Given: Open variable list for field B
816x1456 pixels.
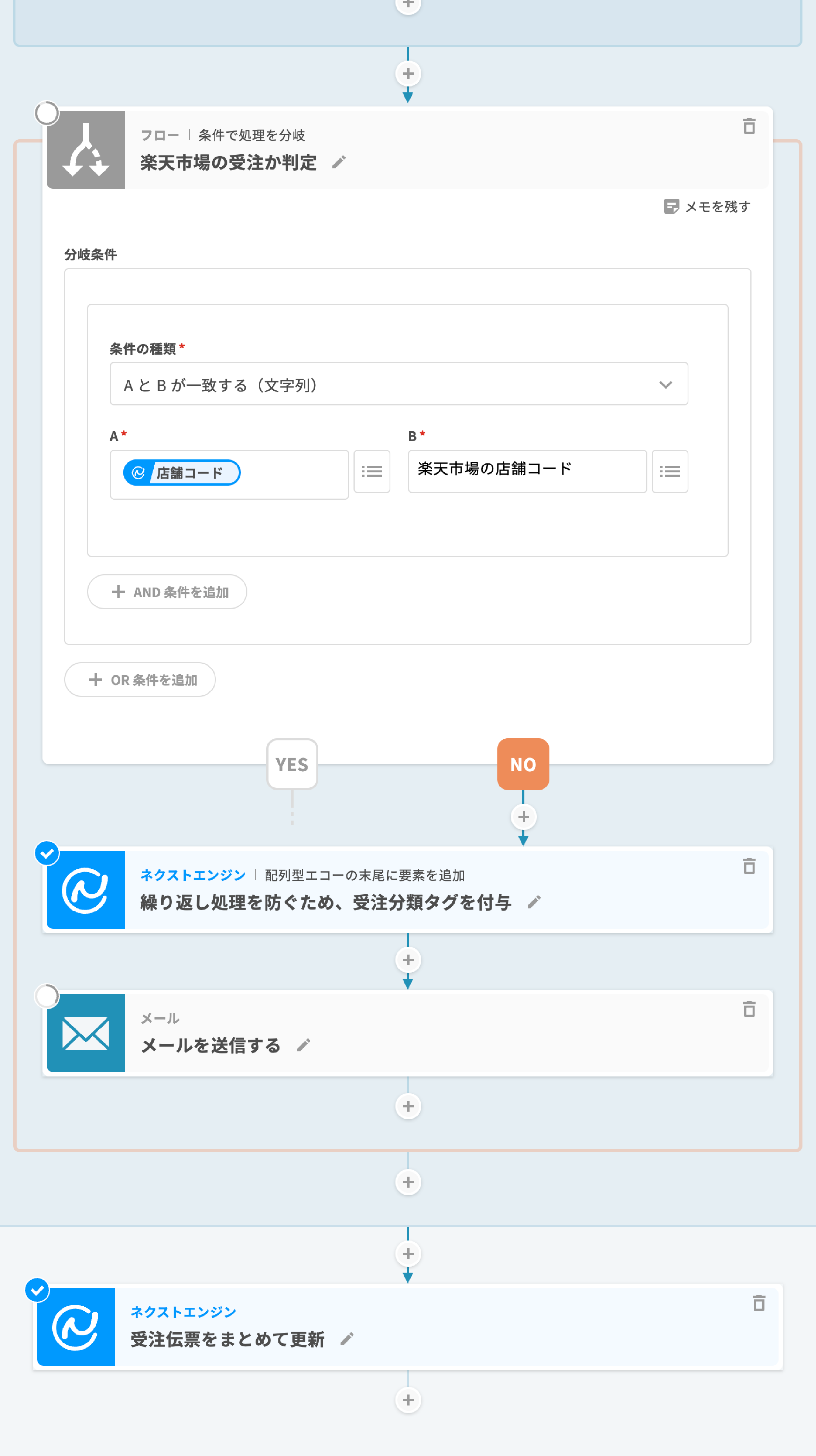Looking at the screenshot, I should pos(670,472).
